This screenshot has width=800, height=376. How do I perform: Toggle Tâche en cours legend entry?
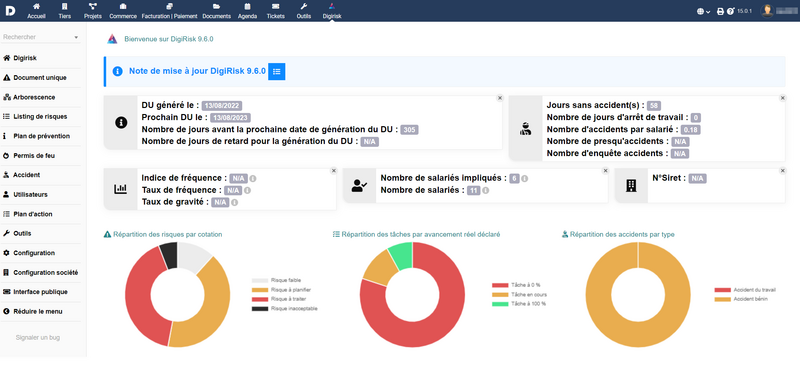519,294
